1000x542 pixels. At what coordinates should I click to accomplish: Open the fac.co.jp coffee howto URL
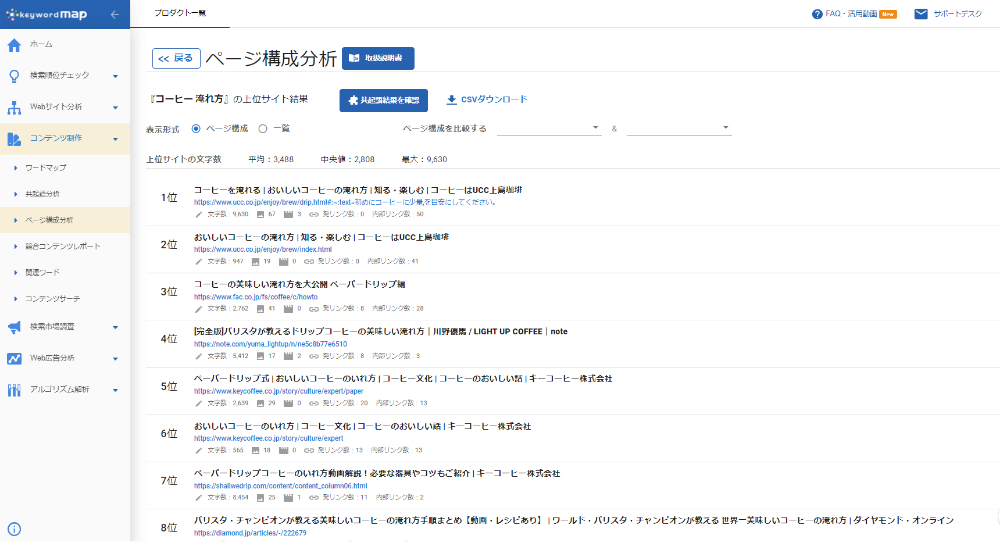256,297
